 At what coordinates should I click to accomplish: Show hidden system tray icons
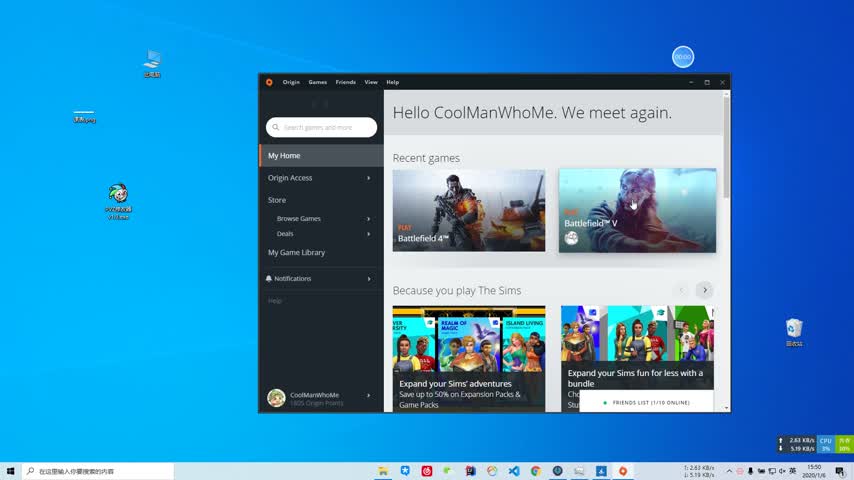(x=729, y=471)
